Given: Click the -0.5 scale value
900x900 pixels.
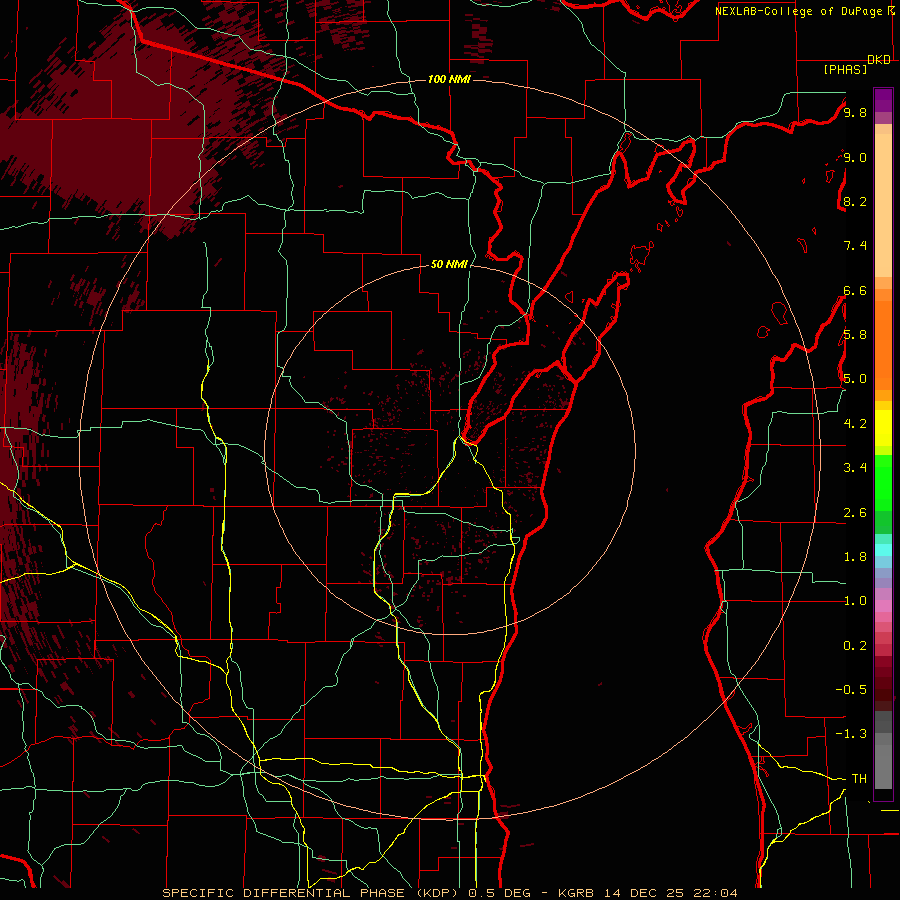Looking at the screenshot, I should [x=851, y=689].
